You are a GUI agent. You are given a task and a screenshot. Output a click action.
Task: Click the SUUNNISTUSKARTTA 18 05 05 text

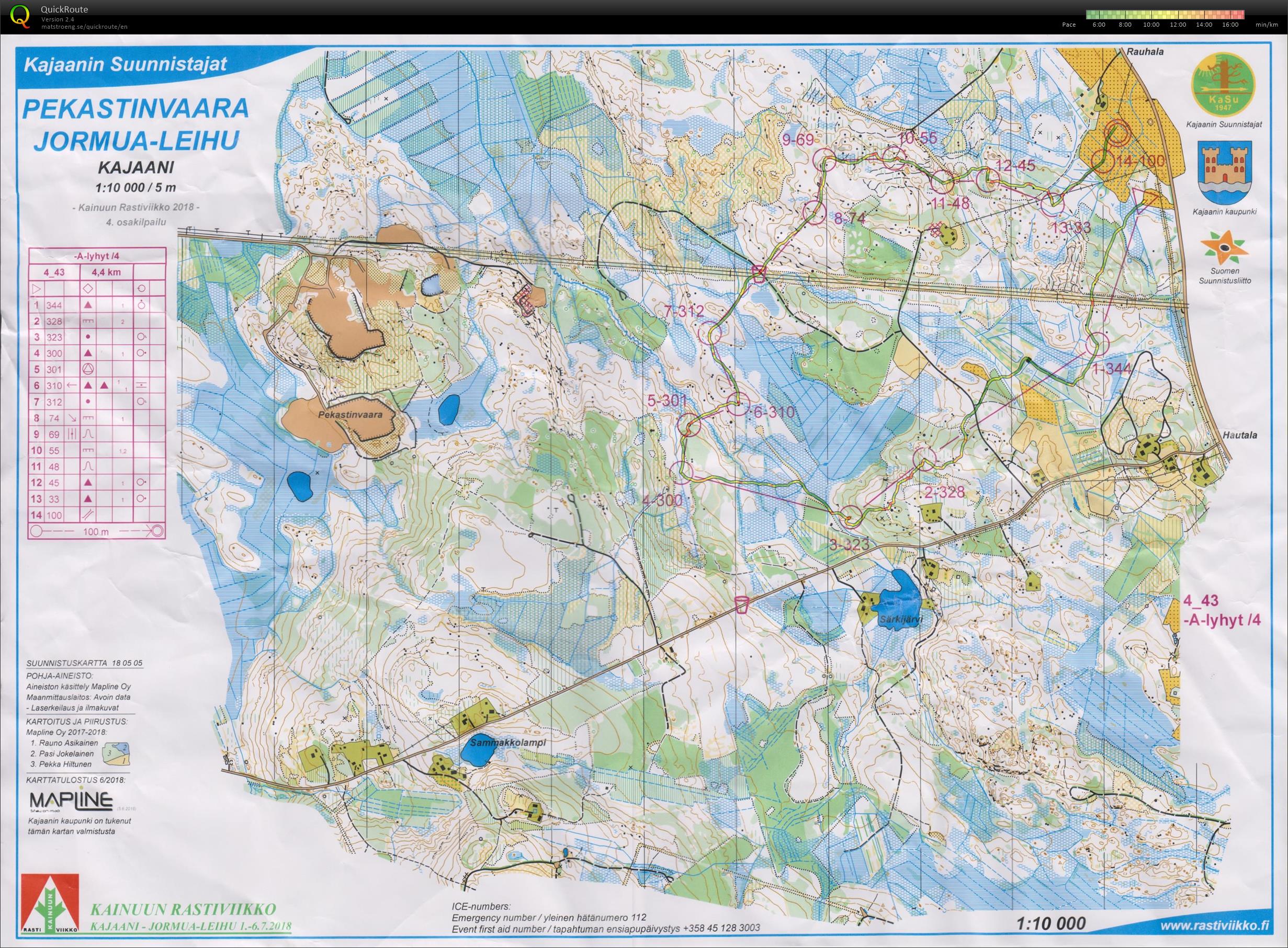click(84, 664)
